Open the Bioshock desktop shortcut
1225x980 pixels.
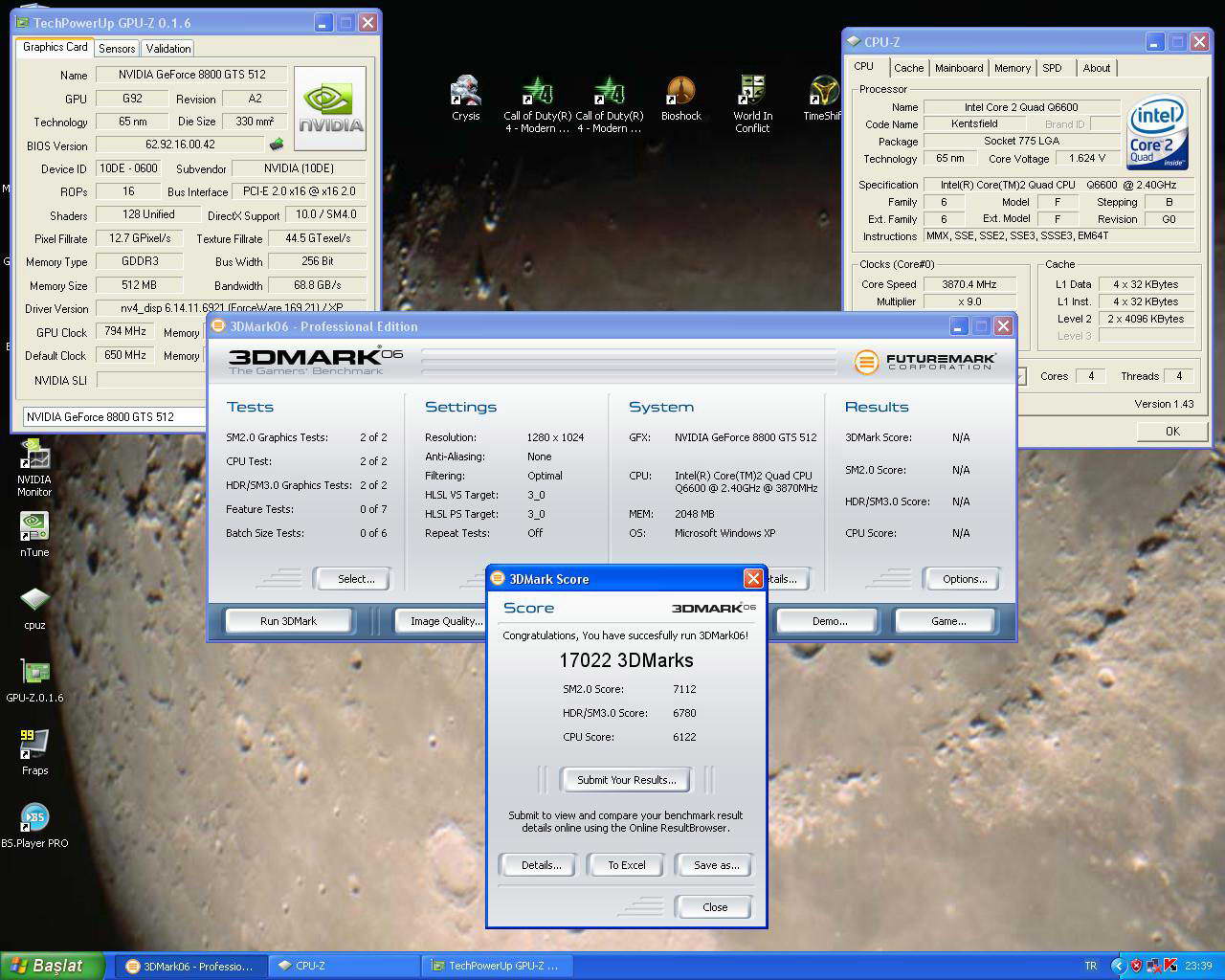[x=680, y=99]
